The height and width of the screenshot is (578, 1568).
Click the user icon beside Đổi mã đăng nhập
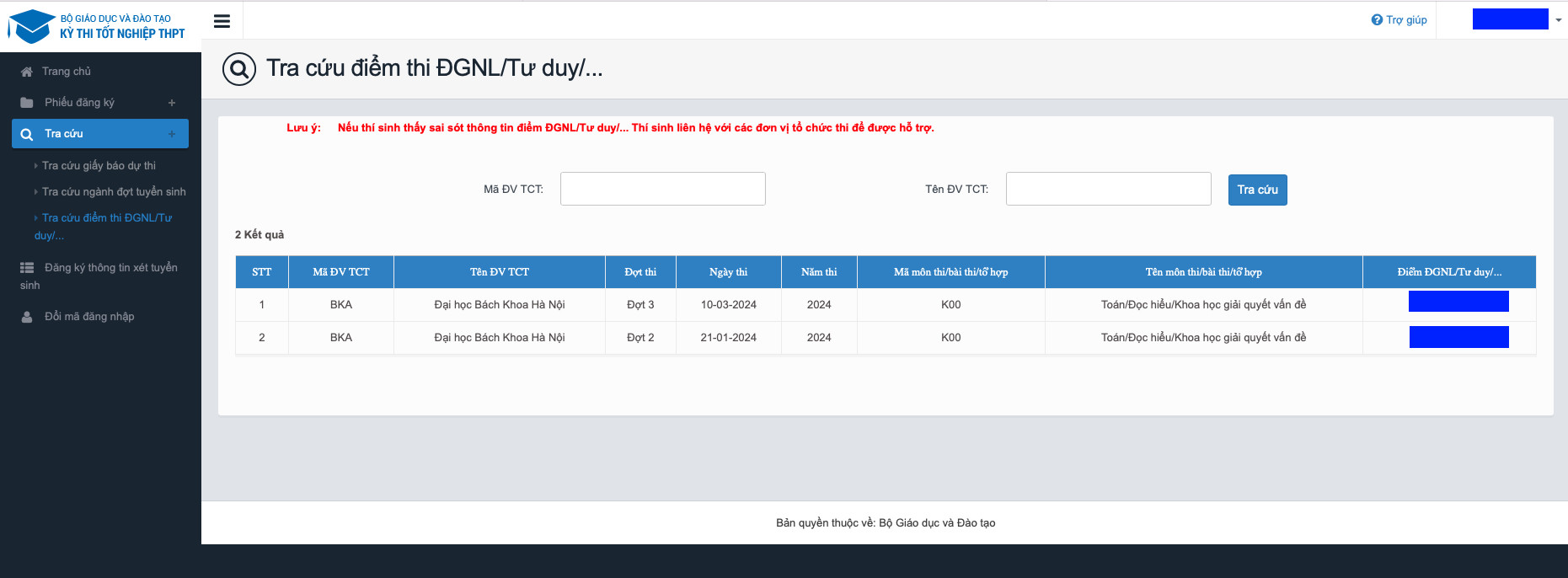tap(27, 317)
